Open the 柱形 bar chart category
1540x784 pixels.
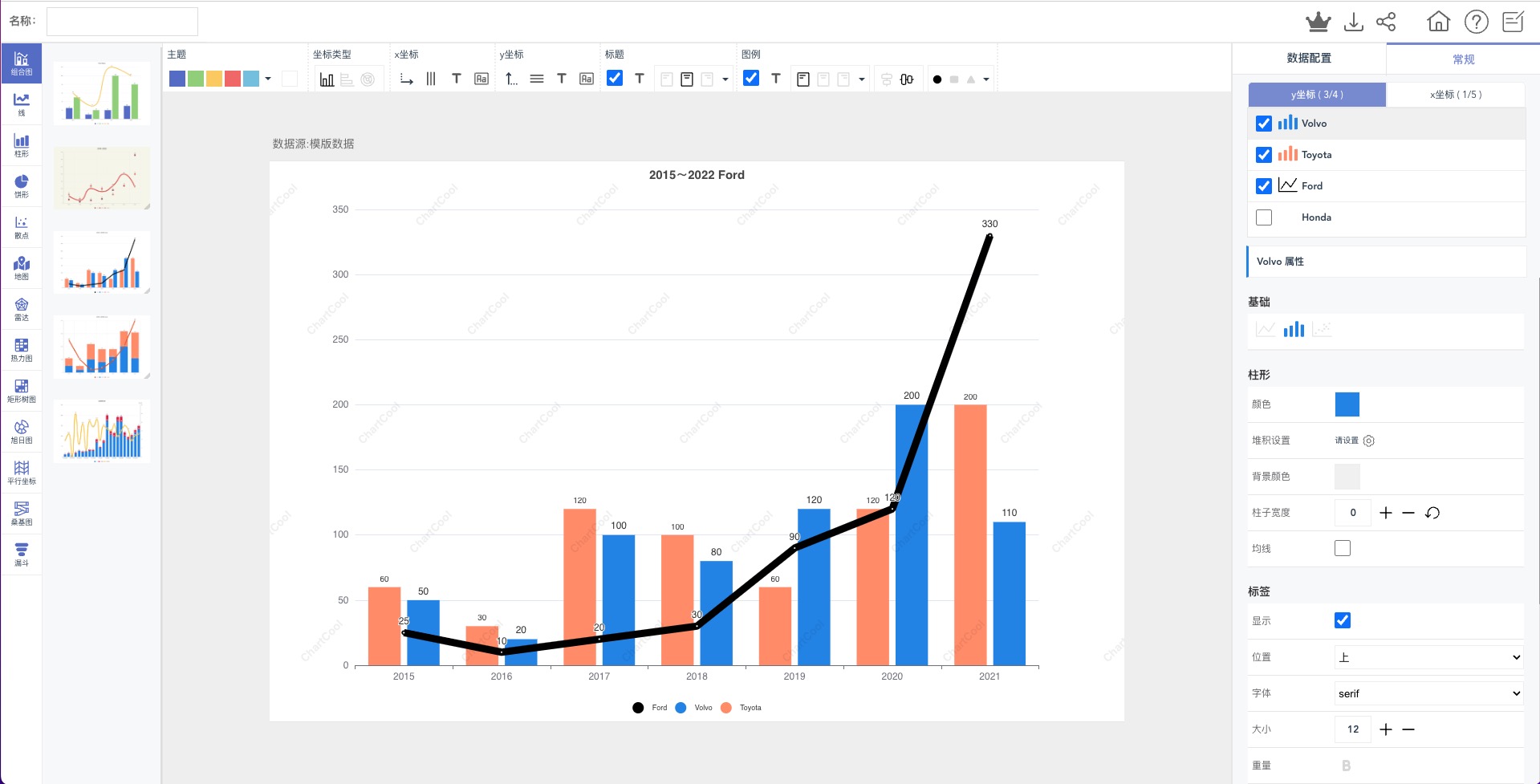point(22,145)
